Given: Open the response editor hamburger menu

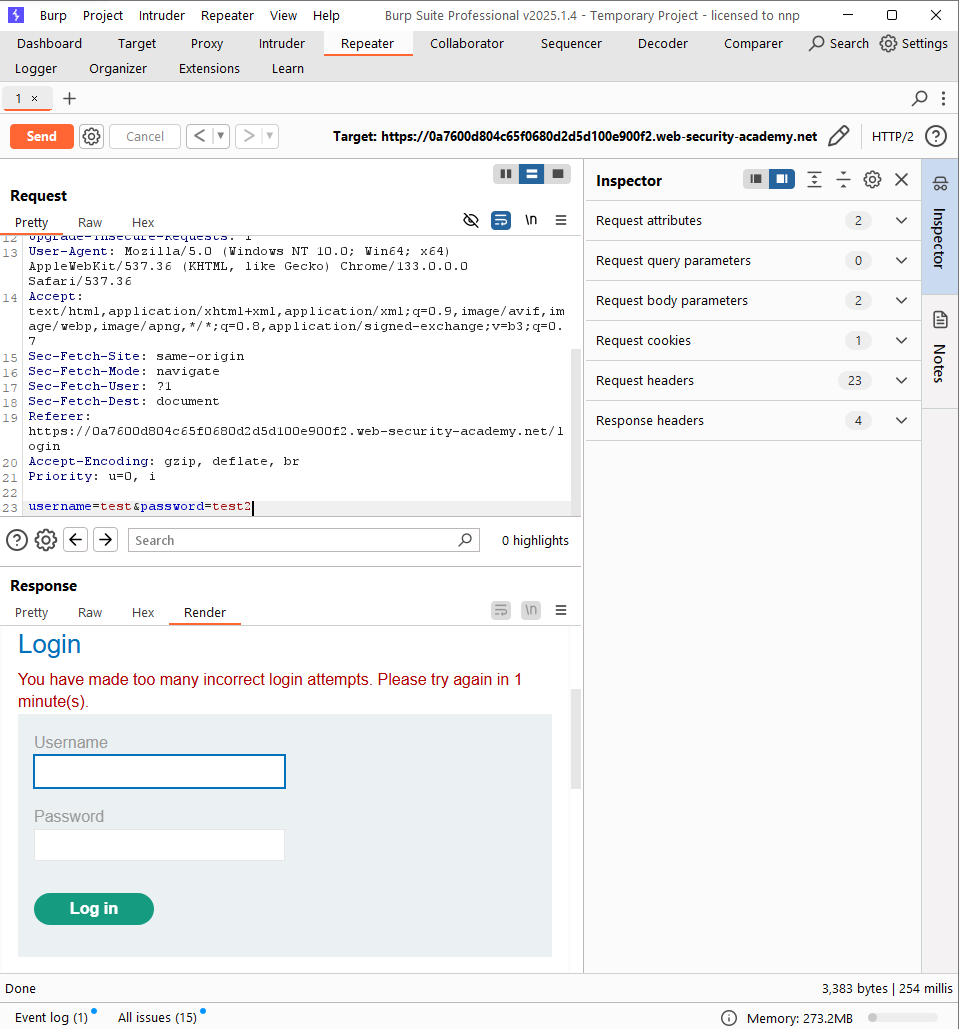Looking at the screenshot, I should point(561,610).
